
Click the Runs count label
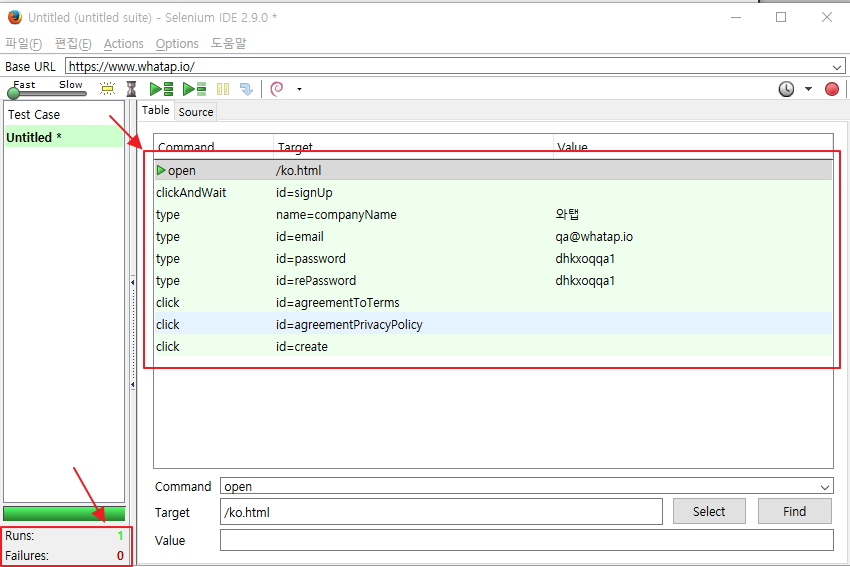coord(20,536)
